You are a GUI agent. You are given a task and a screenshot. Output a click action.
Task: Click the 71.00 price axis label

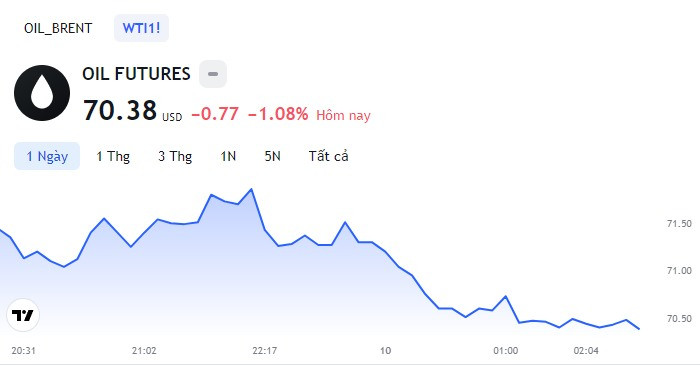[x=679, y=270]
